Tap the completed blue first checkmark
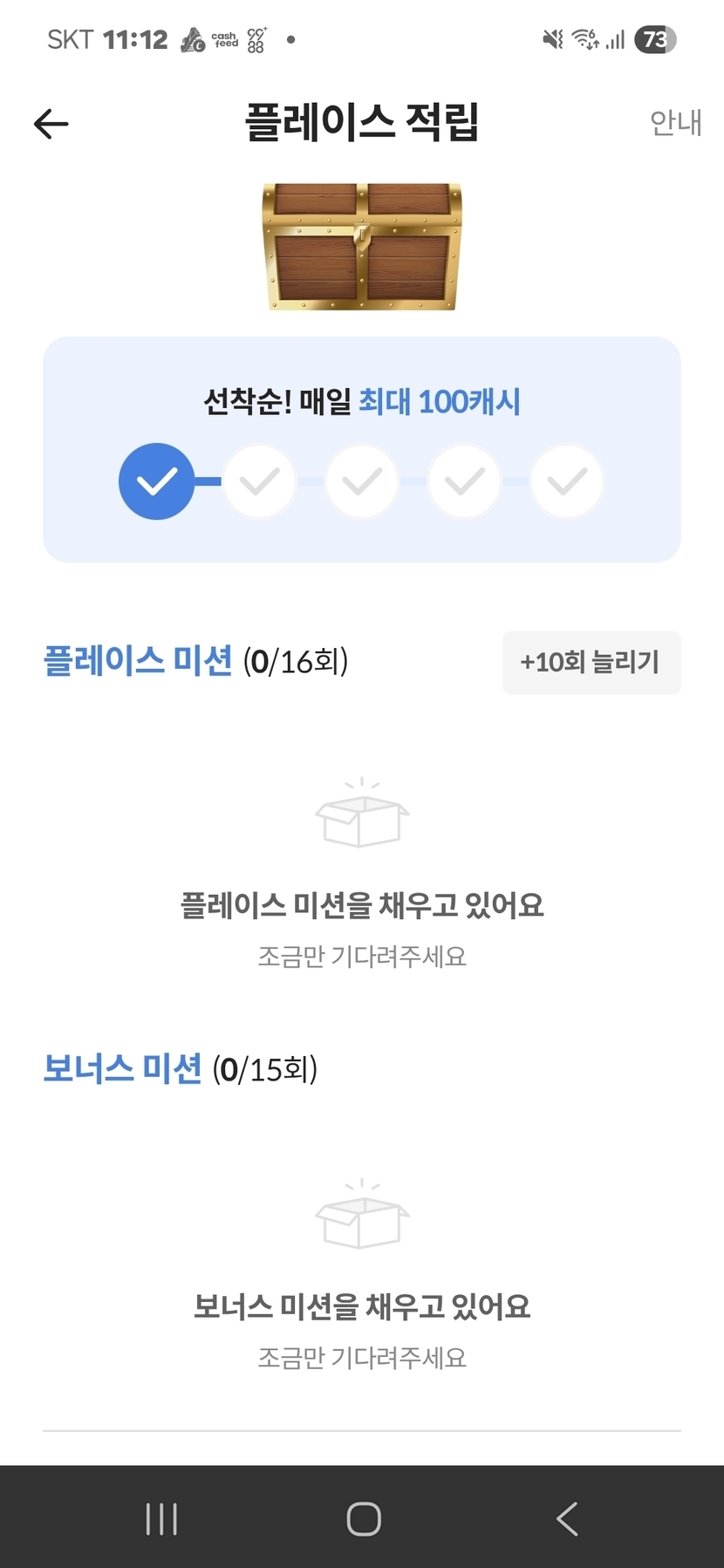The width and height of the screenshot is (724, 1568). click(x=157, y=481)
